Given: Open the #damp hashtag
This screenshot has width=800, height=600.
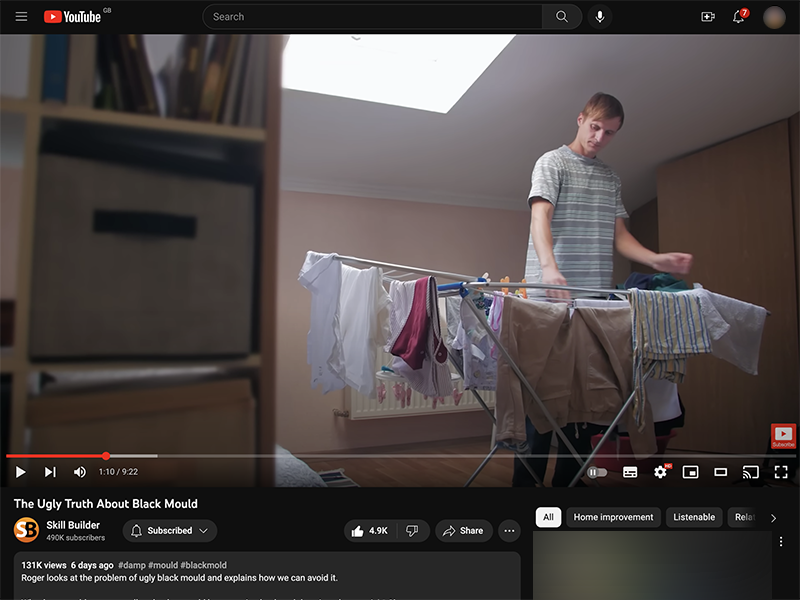Looking at the screenshot, I should tap(132, 565).
